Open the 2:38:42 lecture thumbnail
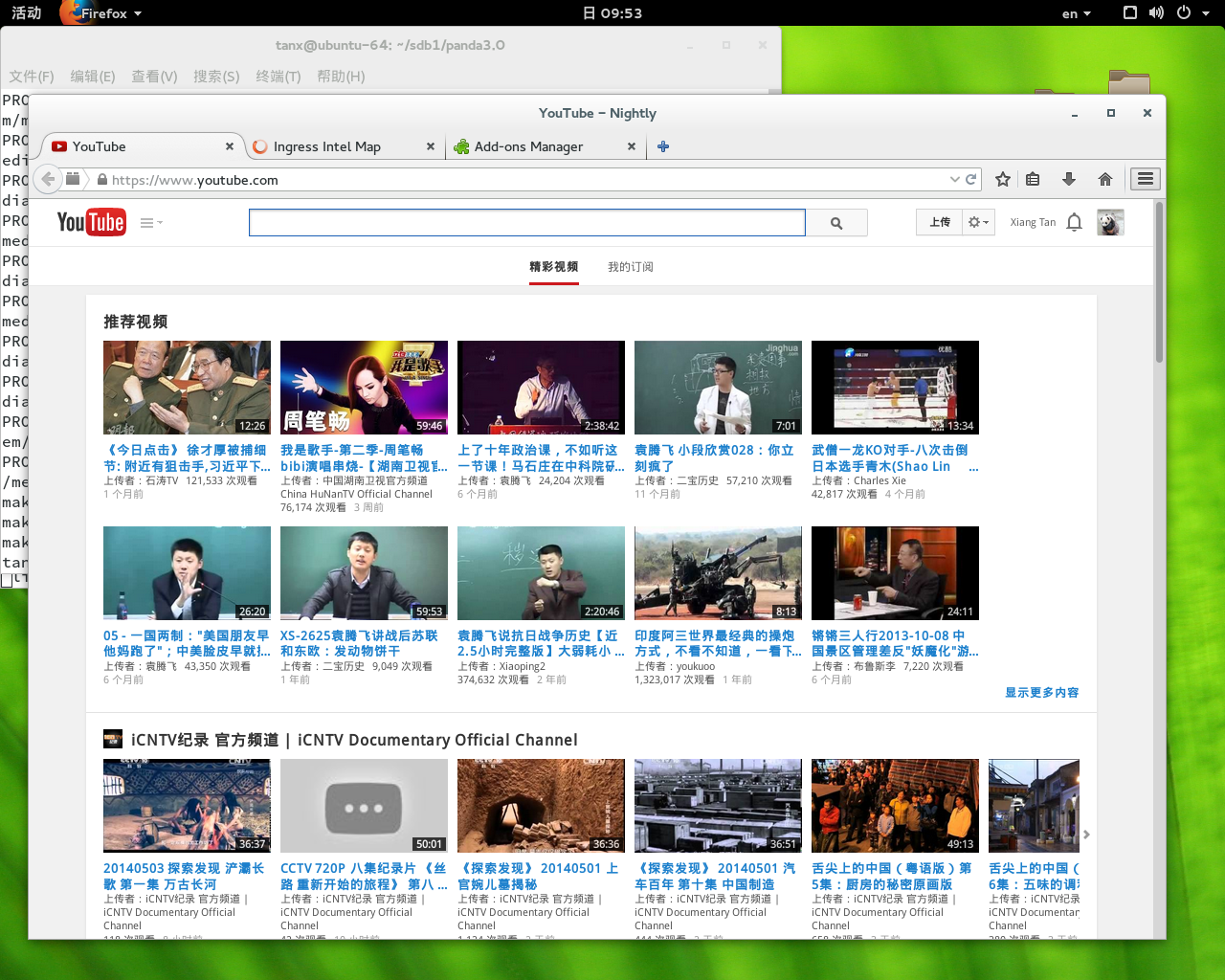The width and height of the screenshot is (1225, 980). (541, 388)
